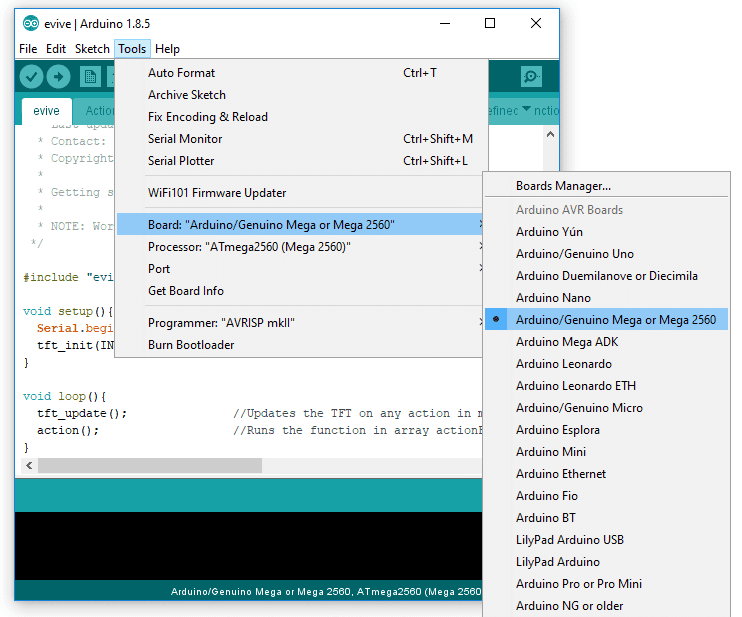Select Arduino Yún board
The width and height of the screenshot is (742, 617).
click(x=606, y=232)
